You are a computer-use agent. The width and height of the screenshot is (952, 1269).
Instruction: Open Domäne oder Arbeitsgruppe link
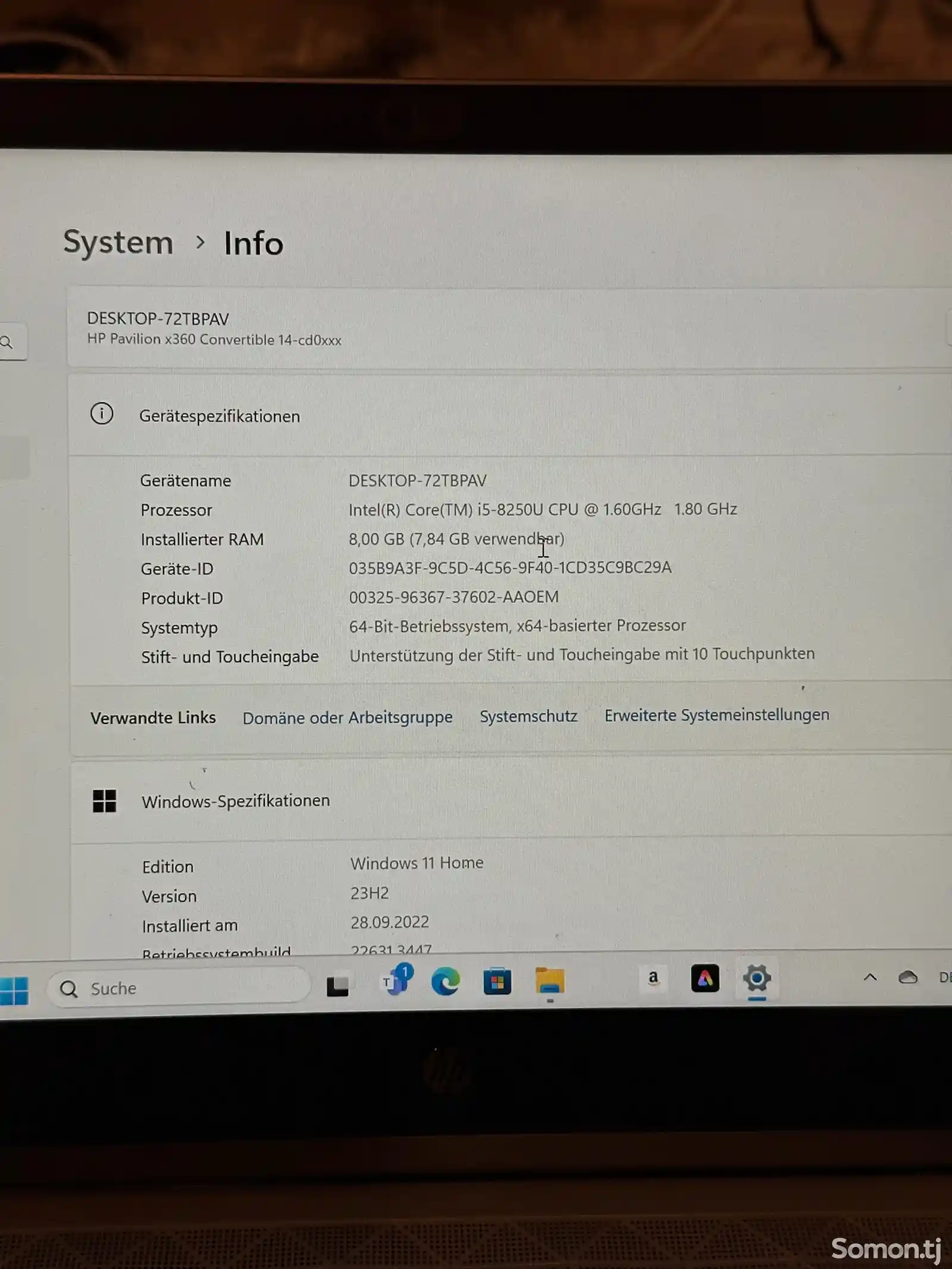click(347, 717)
